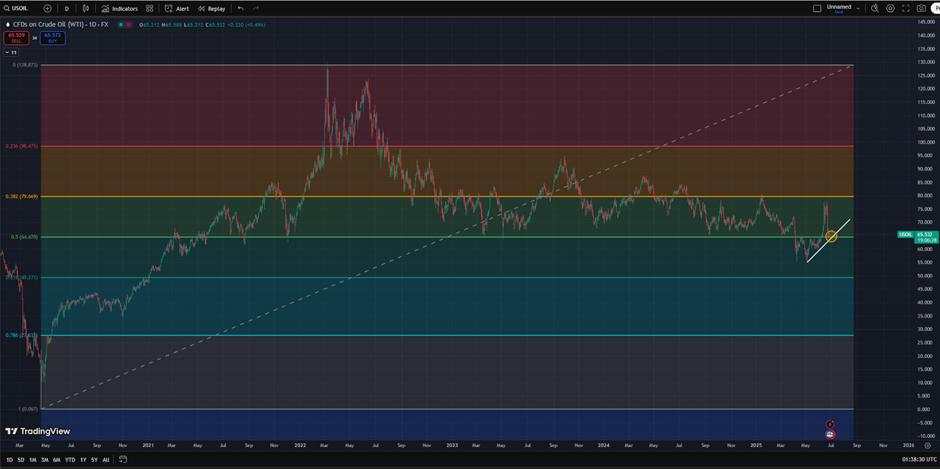This screenshot has width=940, height=469.
Task: Open the Indicators menu
Action: [119, 8]
